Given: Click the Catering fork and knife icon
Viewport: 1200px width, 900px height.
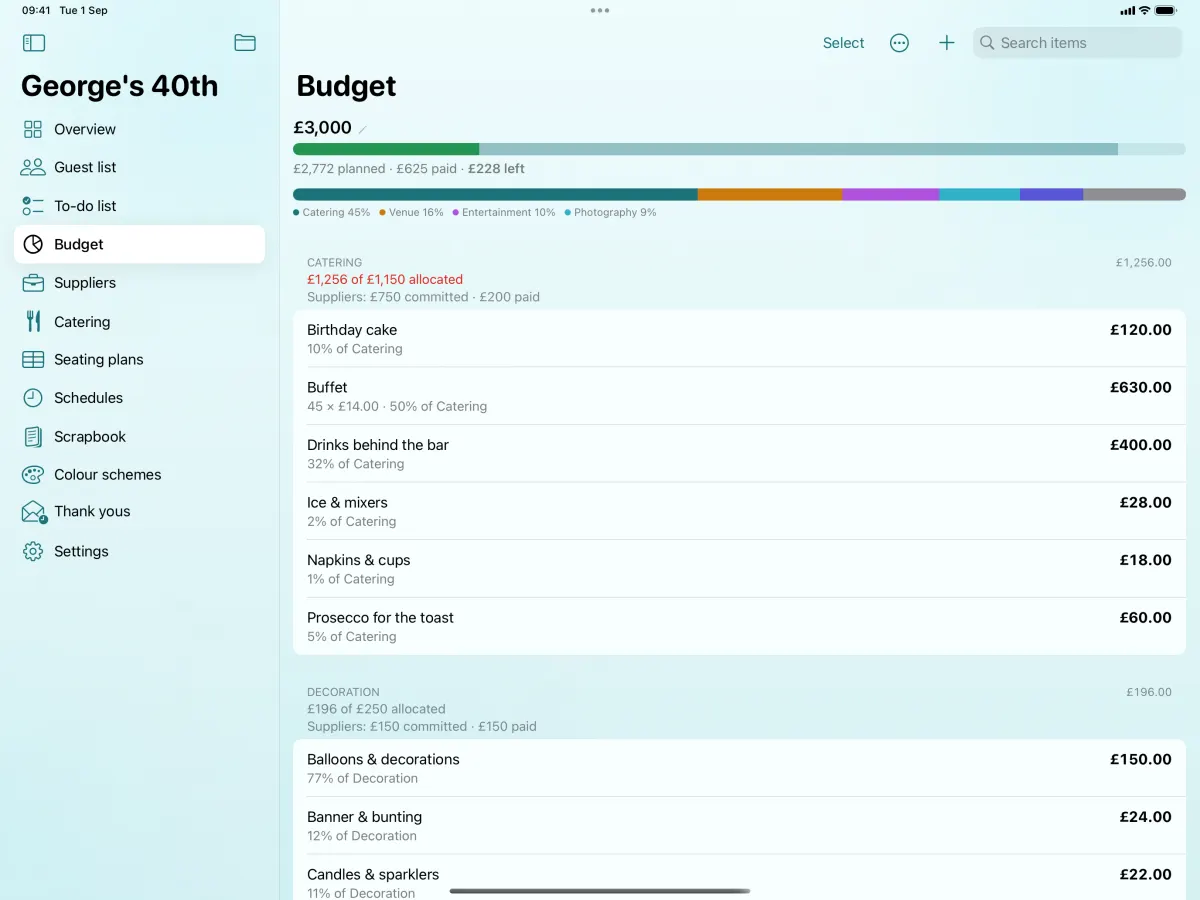Looking at the screenshot, I should 33,321.
